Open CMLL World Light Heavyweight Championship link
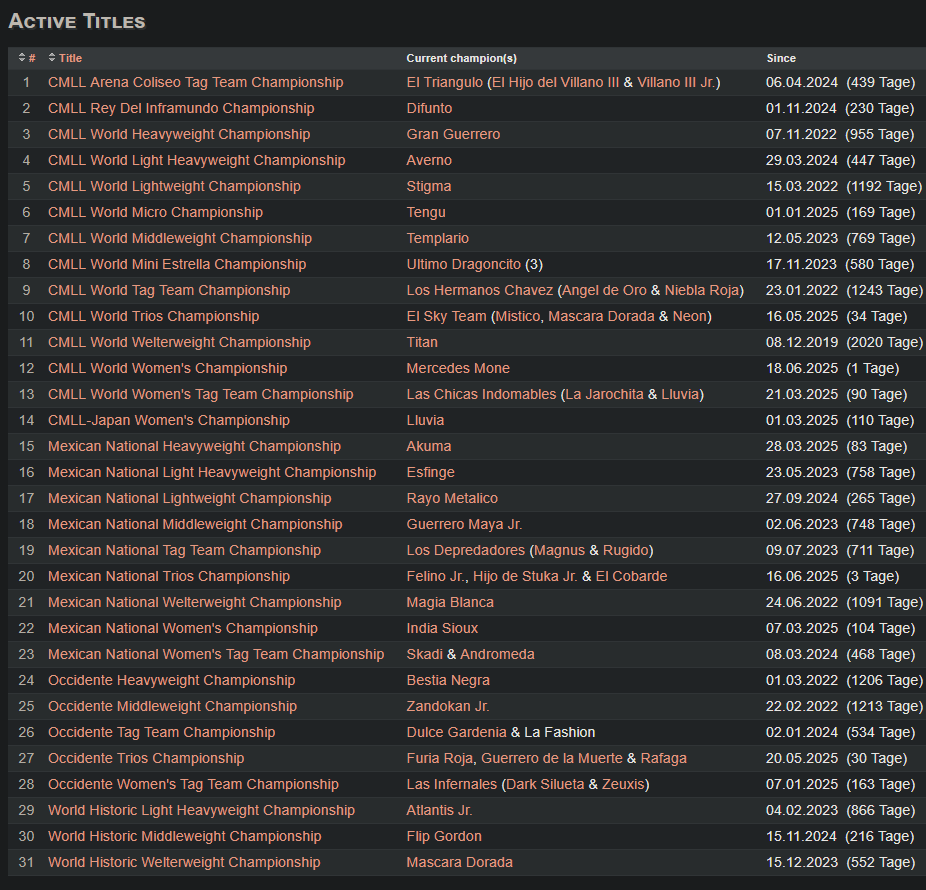Image resolution: width=926 pixels, height=890 pixels. pos(197,160)
